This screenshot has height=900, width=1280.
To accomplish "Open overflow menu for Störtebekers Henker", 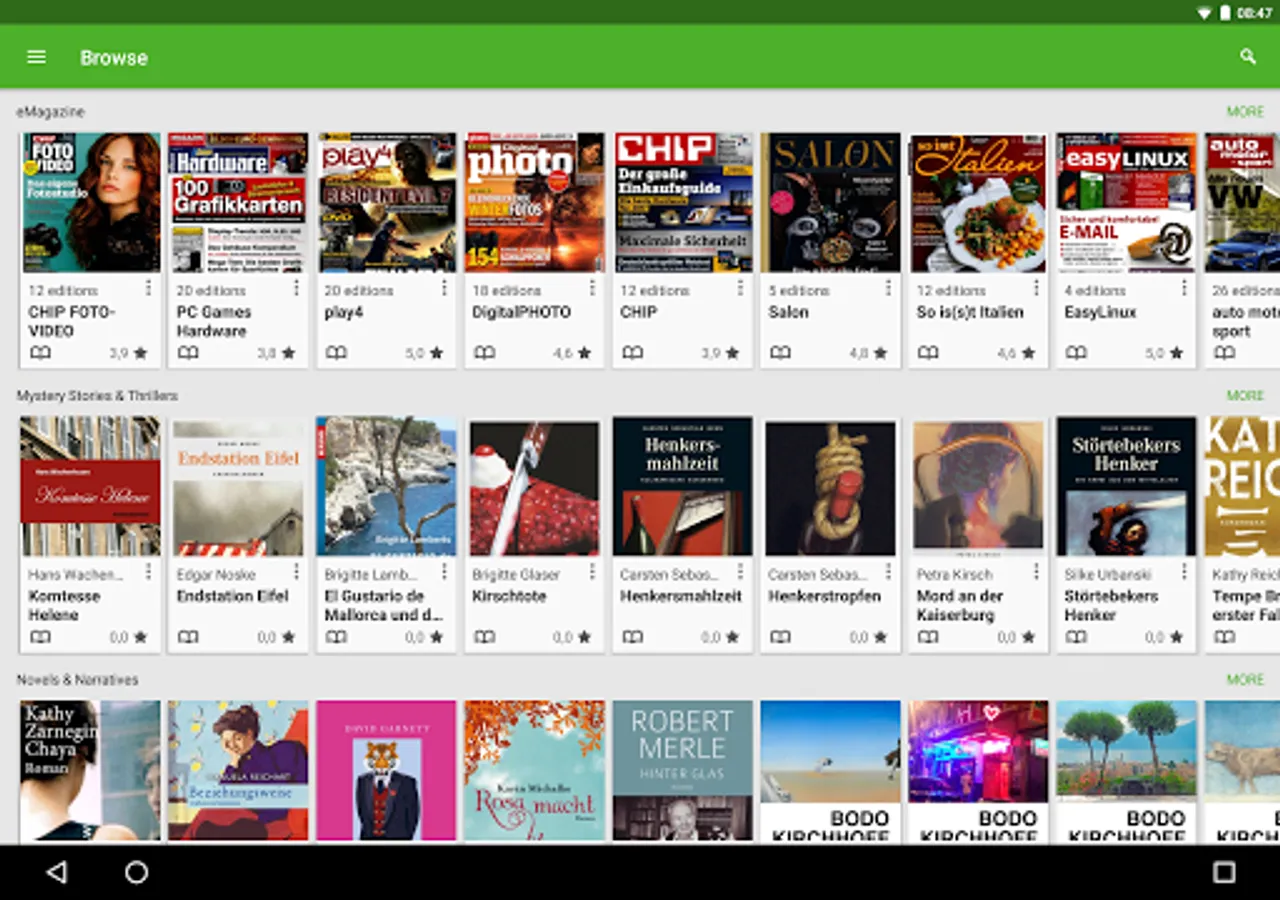I will click(1184, 572).
